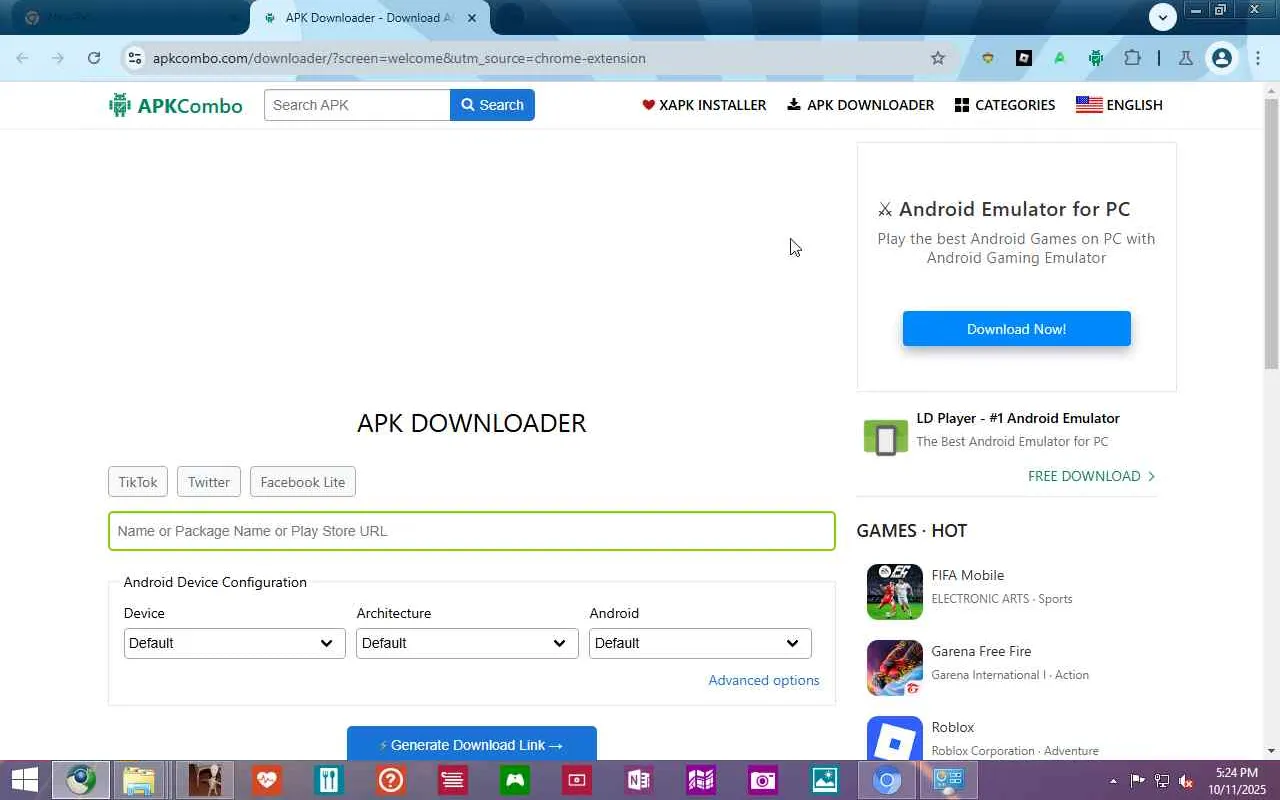Image resolution: width=1280 pixels, height=800 pixels.
Task: Open OneNote from the taskbar
Action: coord(638,780)
